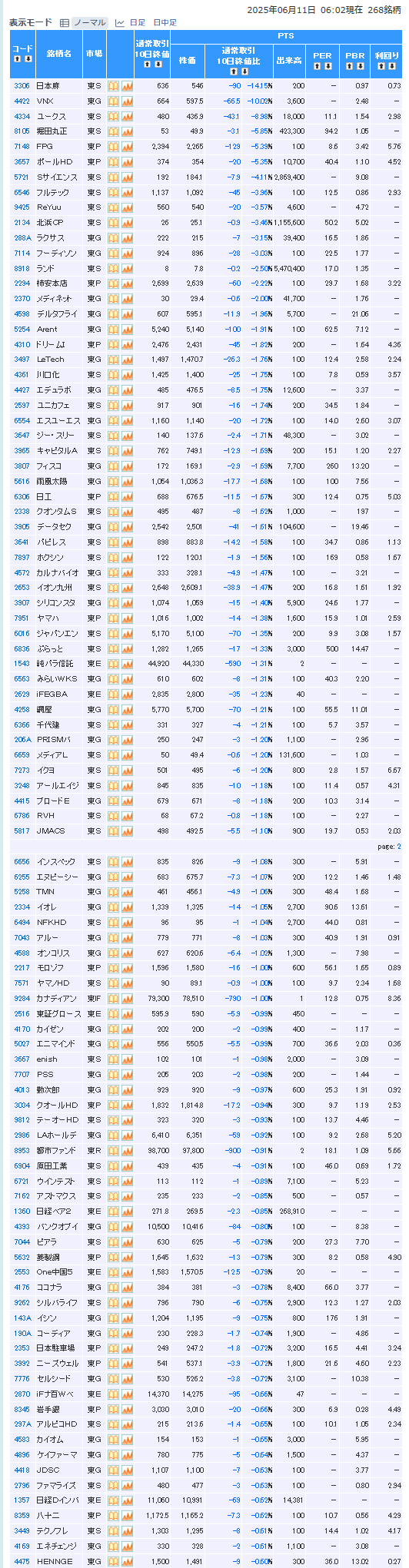Click PTS header cell

286,36
